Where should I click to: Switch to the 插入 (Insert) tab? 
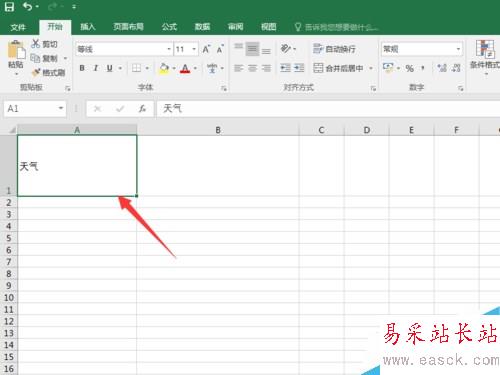click(x=88, y=27)
